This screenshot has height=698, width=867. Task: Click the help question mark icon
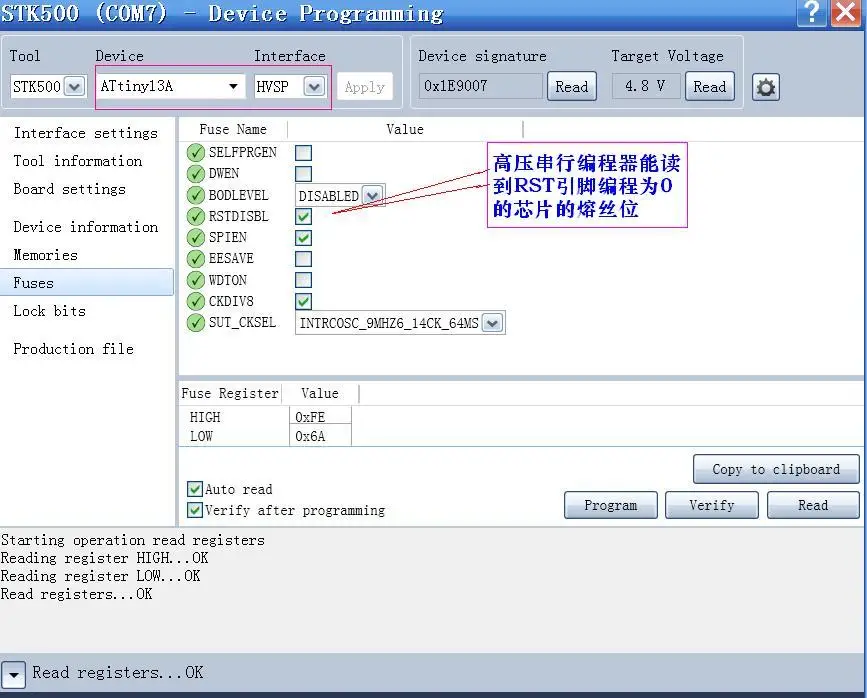(811, 12)
